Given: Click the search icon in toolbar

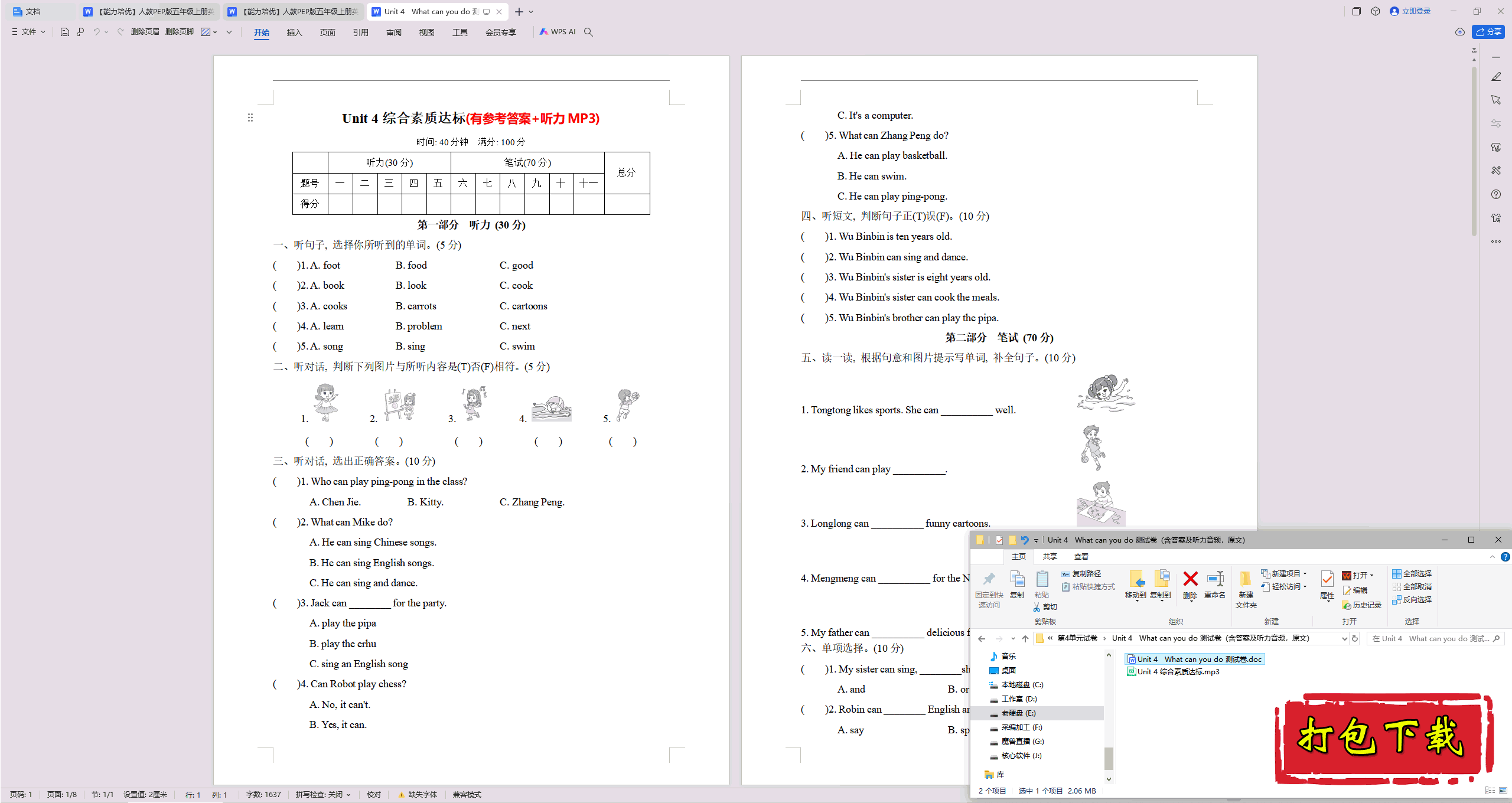Looking at the screenshot, I should (x=590, y=32).
